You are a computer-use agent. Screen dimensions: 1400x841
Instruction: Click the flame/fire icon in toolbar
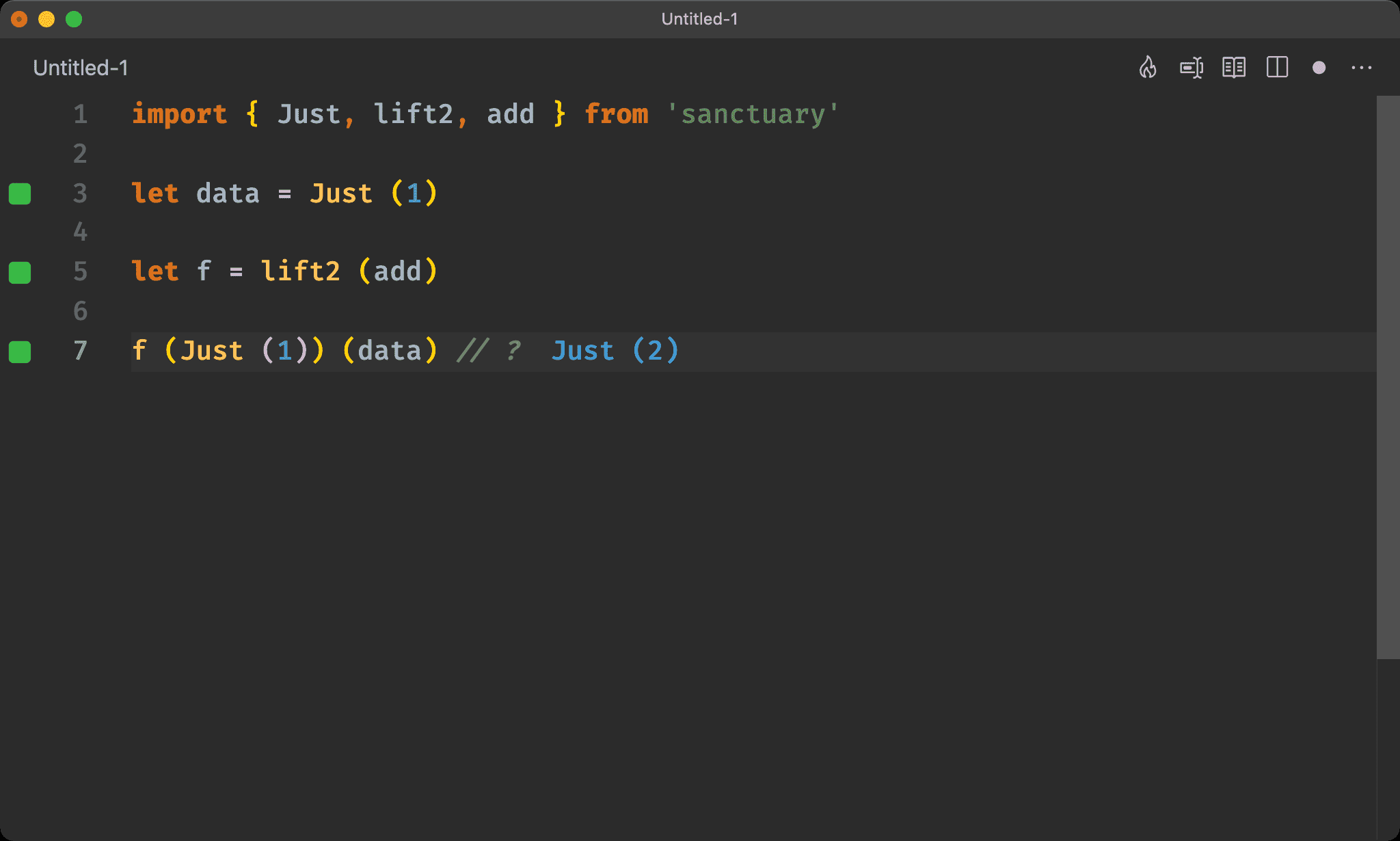coord(1148,68)
